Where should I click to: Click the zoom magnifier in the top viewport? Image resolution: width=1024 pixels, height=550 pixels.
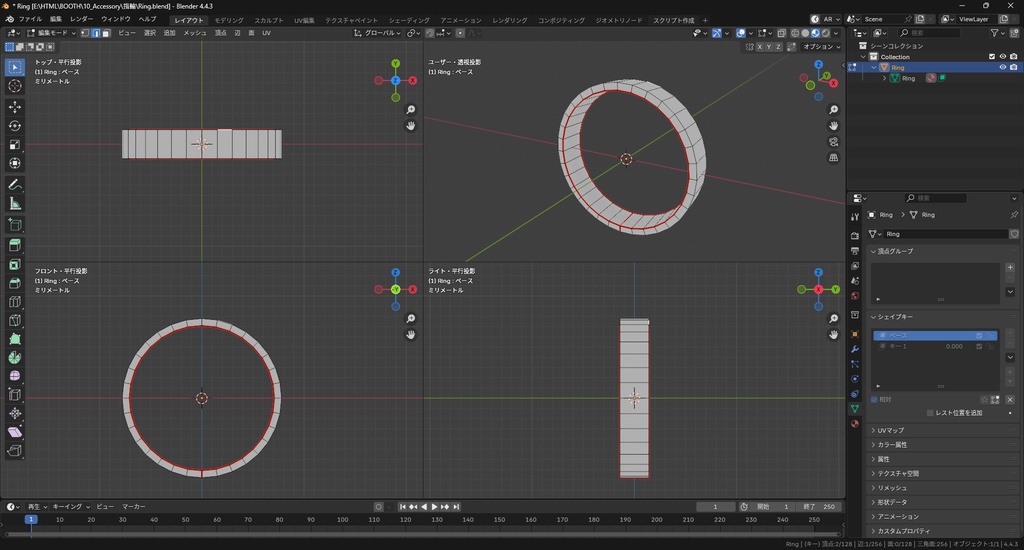[411, 110]
